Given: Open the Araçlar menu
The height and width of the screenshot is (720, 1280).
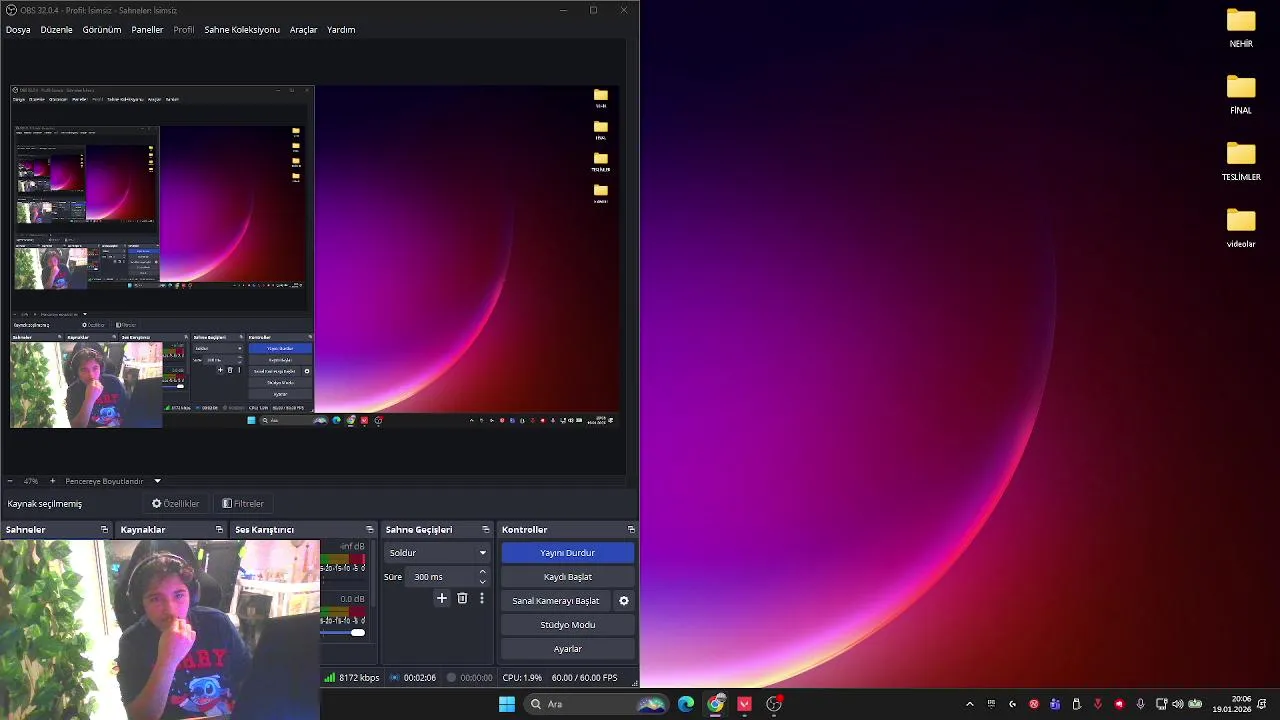Looking at the screenshot, I should (x=303, y=30).
